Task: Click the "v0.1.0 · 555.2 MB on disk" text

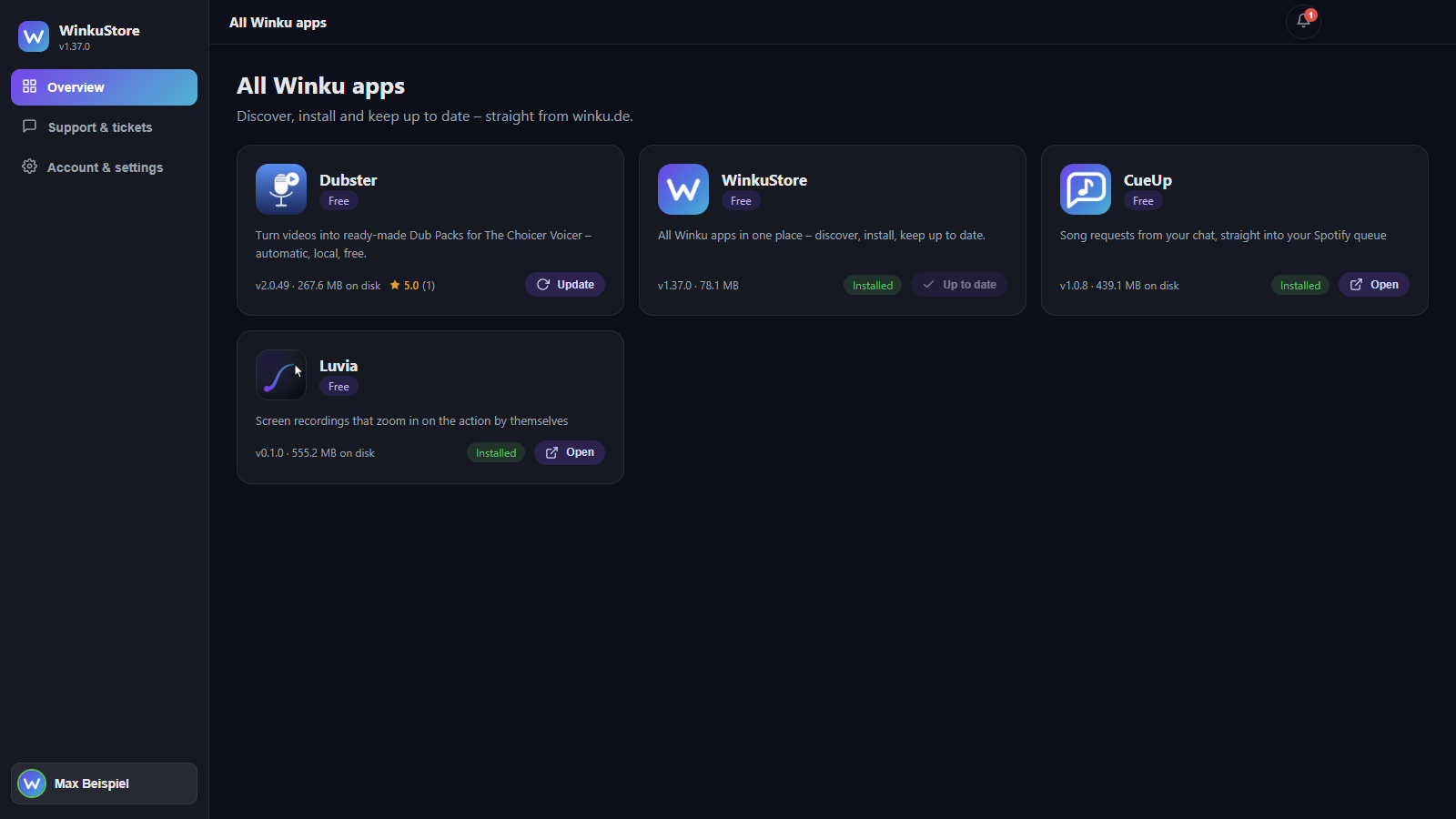Action: pyautogui.click(x=315, y=453)
